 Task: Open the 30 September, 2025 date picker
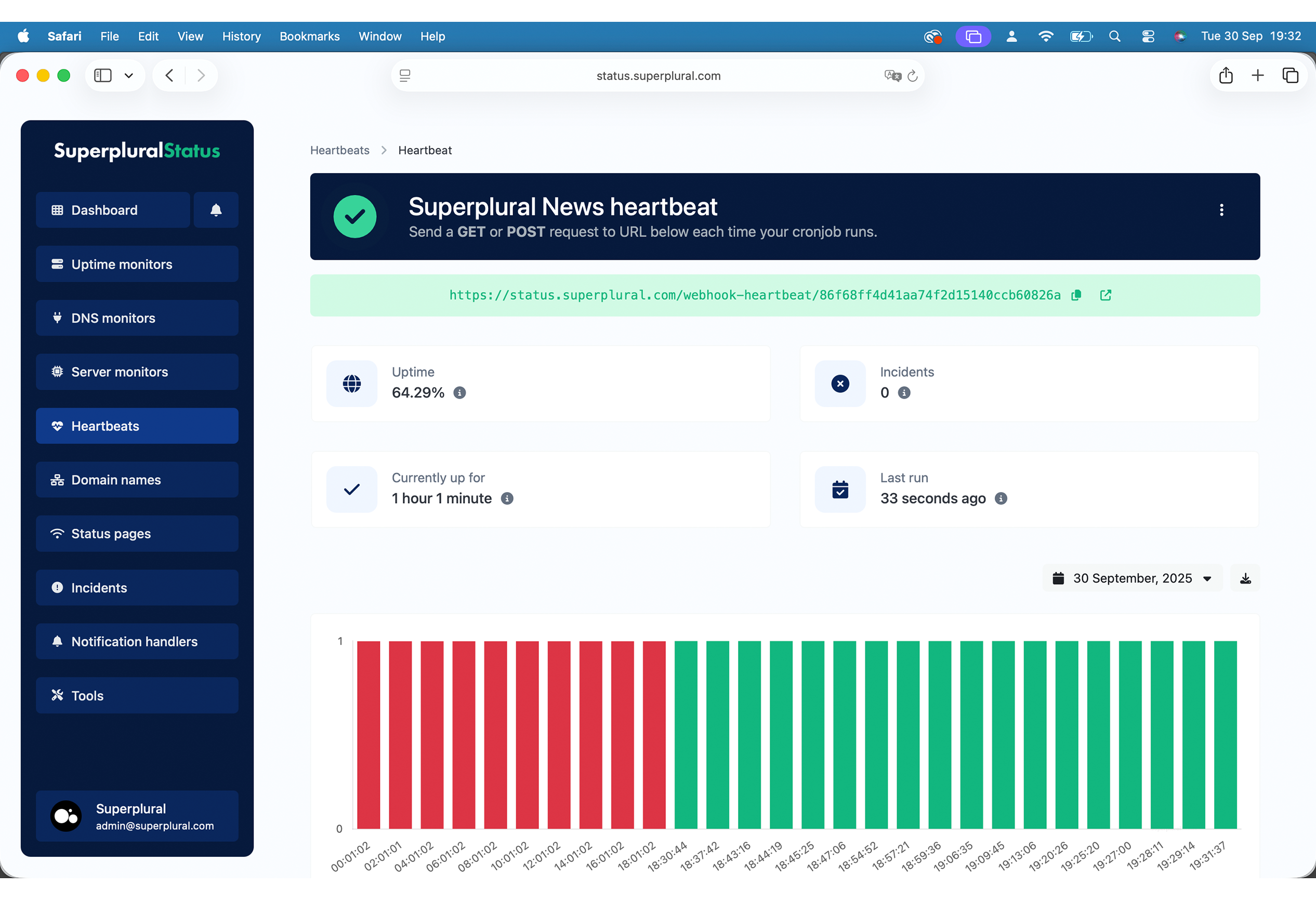click(x=1132, y=578)
